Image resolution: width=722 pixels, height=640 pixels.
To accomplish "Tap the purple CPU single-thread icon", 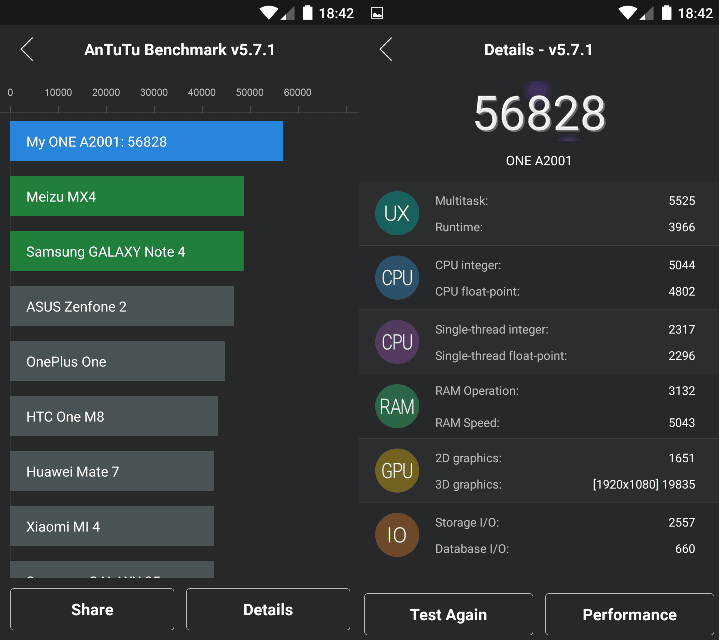I will [x=397, y=342].
